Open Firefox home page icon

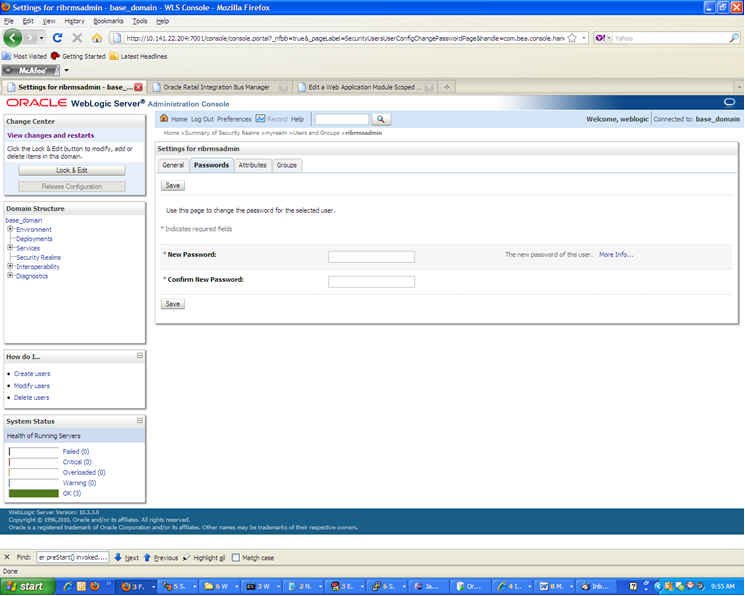click(97, 38)
